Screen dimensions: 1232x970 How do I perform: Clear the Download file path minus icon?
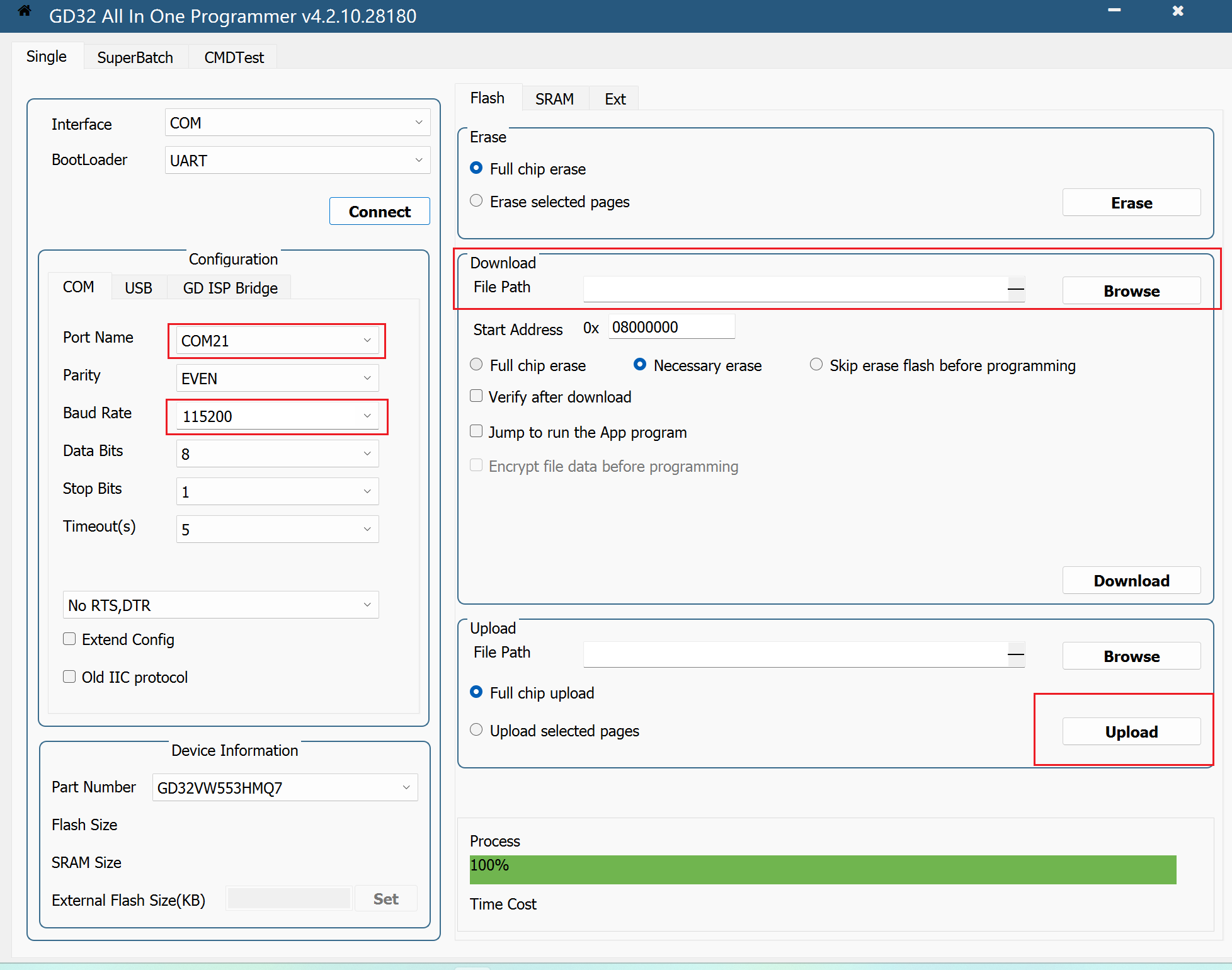pos(1015,290)
